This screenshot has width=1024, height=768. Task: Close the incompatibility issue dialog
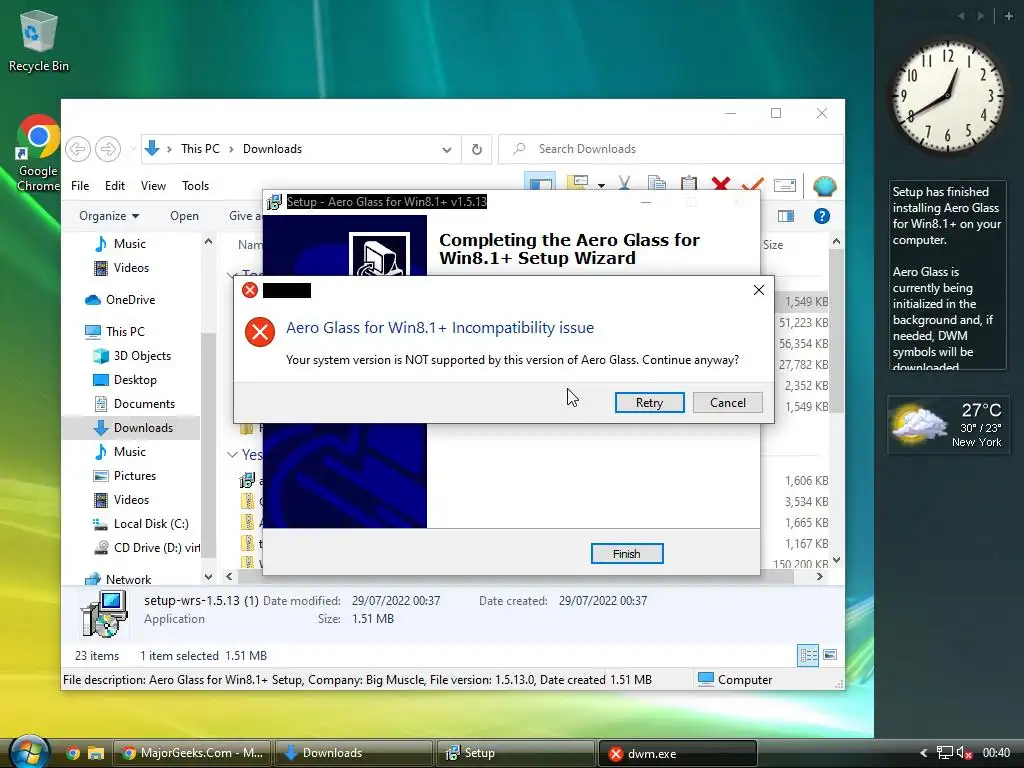point(758,290)
